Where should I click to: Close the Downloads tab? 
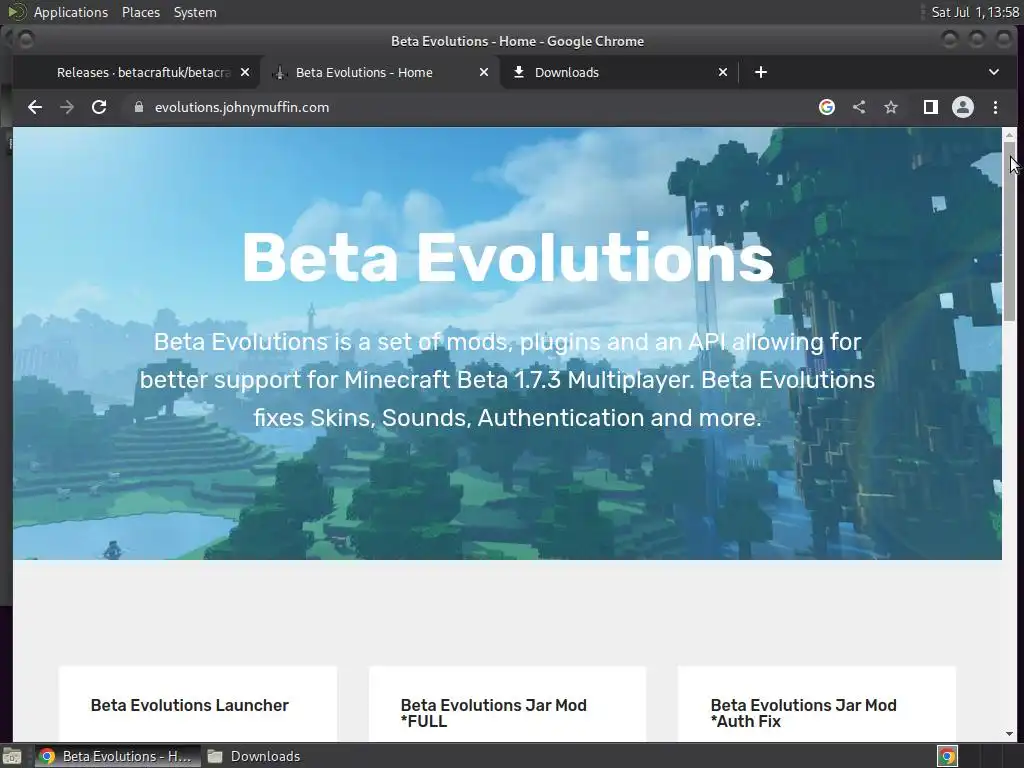(x=723, y=72)
